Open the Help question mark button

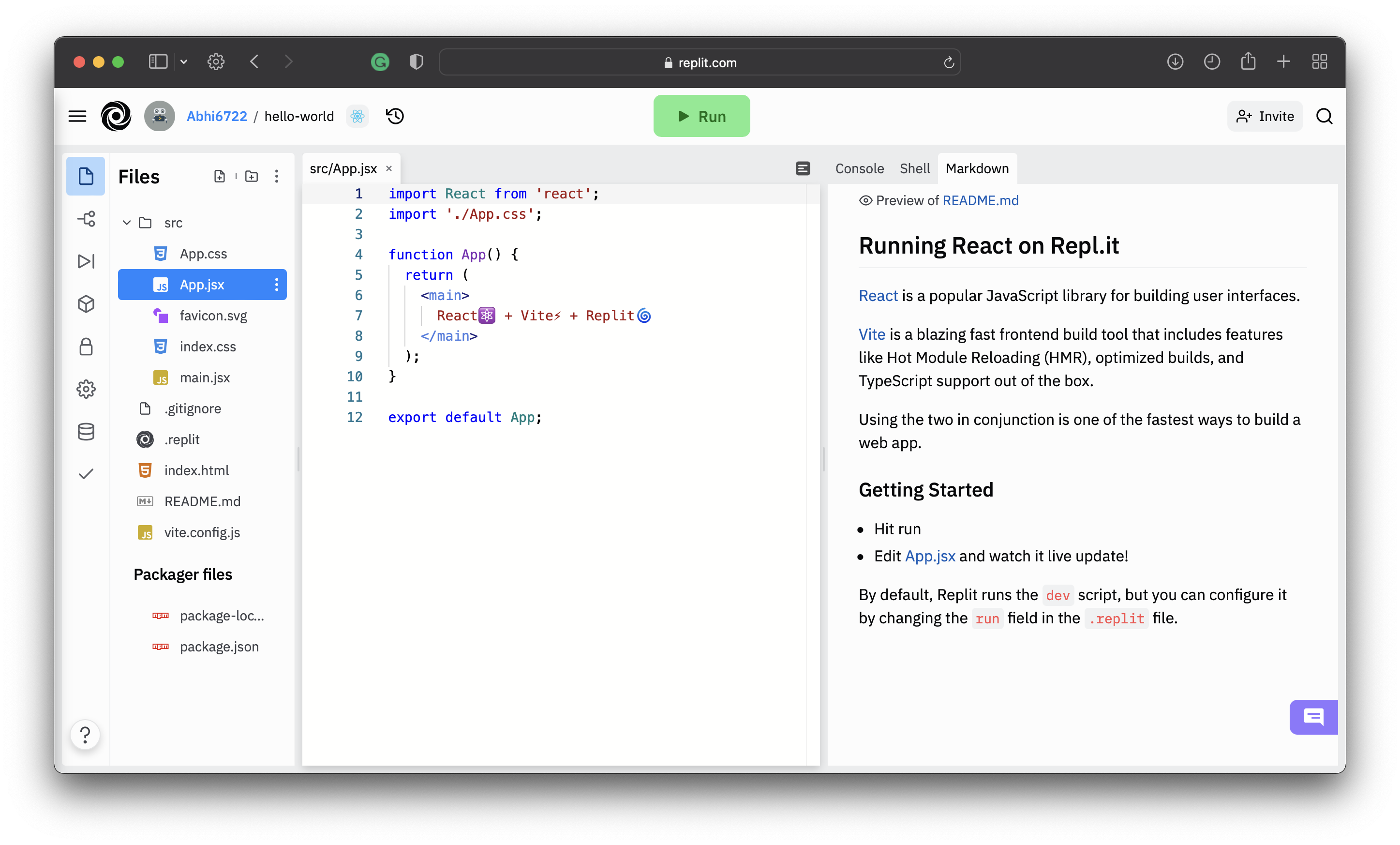click(x=85, y=735)
